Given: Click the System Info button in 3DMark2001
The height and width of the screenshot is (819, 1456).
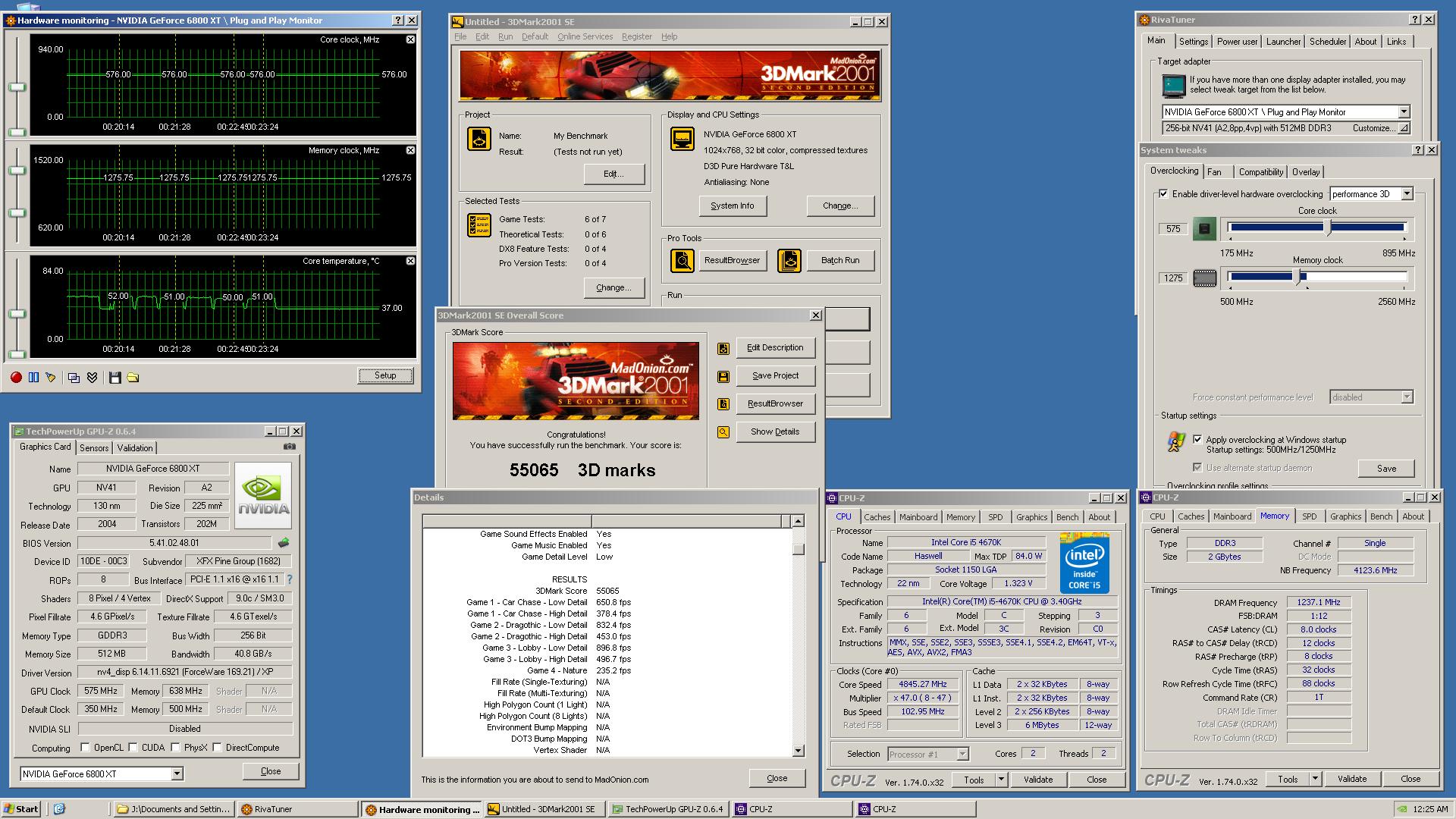Looking at the screenshot, I should pyautogui.click(x=733, y=206).
